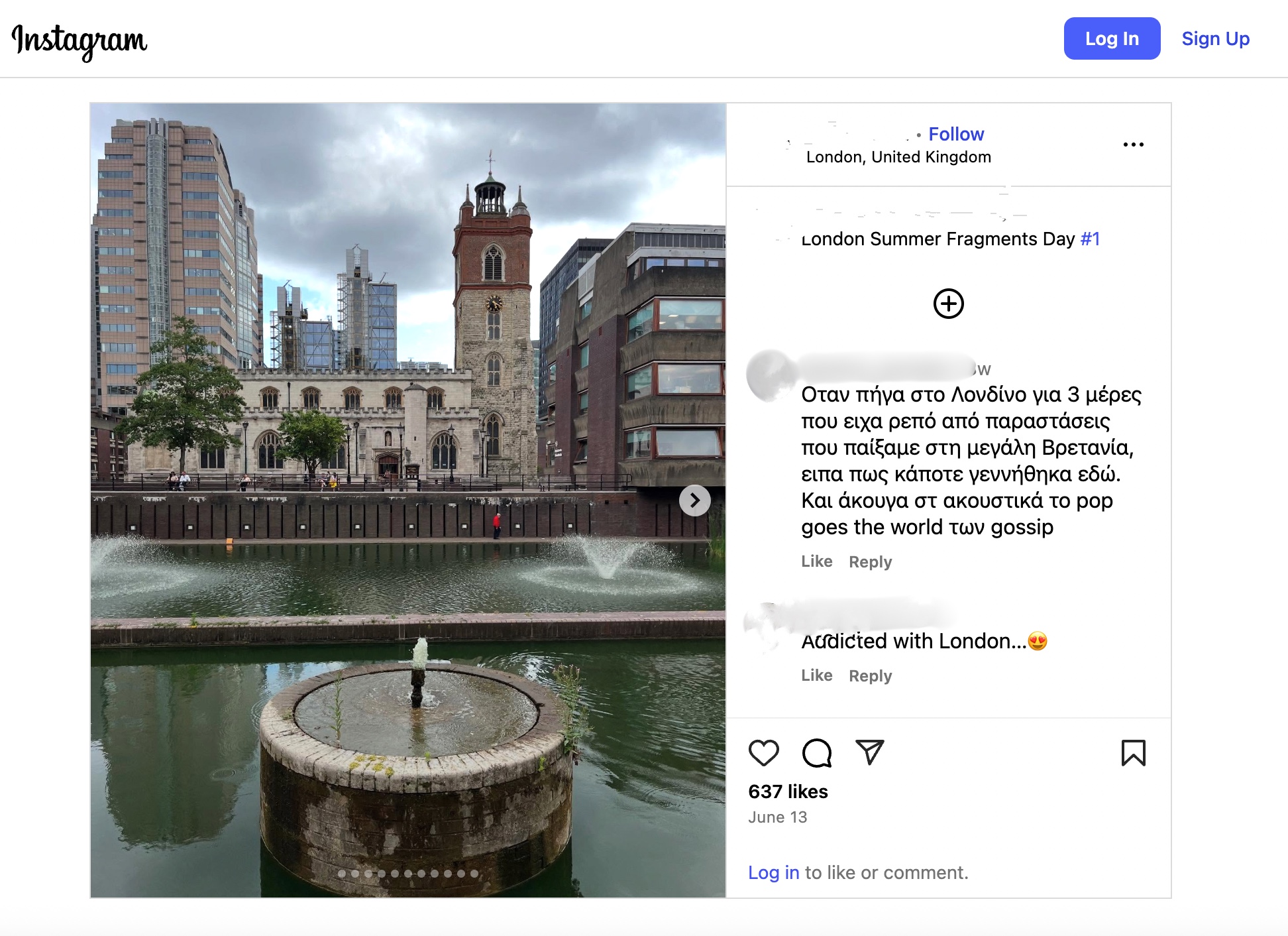This screenshot has height=936, width=1288.
Task: Open the three-dot more options menu
Action: pyautogui.click(x=1133, y=145)
